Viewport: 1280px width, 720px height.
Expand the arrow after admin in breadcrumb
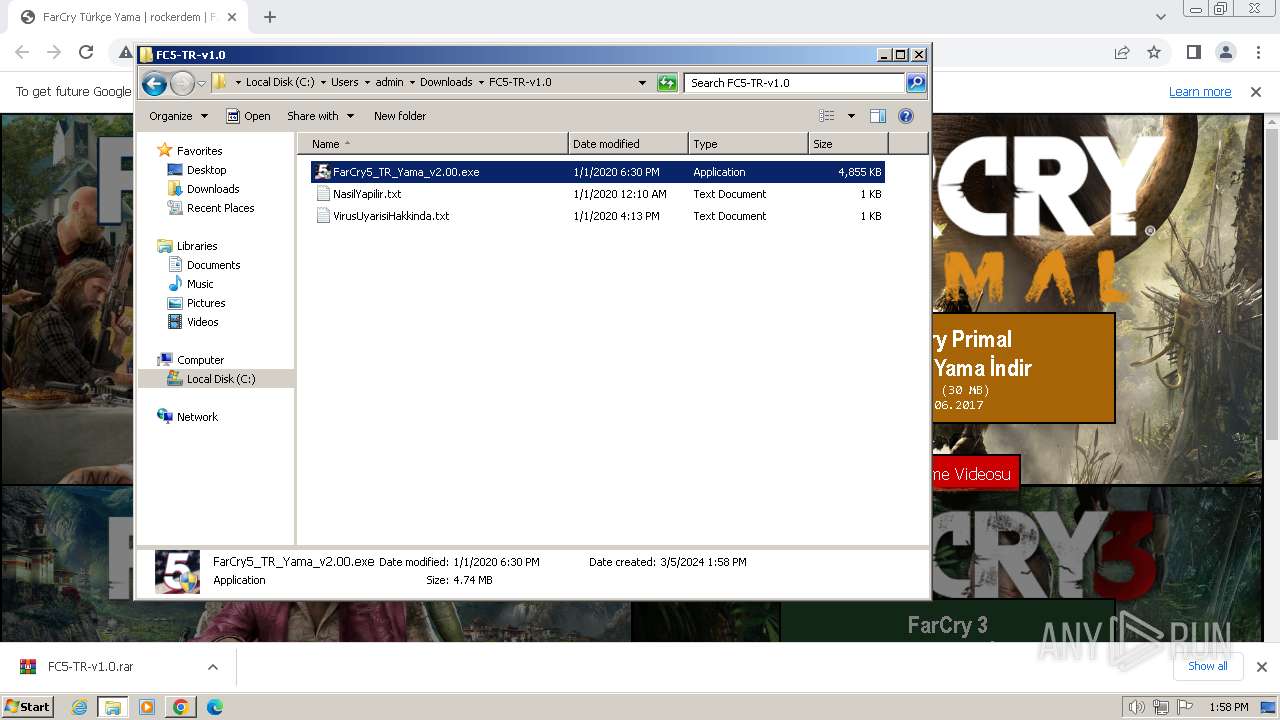tap(411, 82)
